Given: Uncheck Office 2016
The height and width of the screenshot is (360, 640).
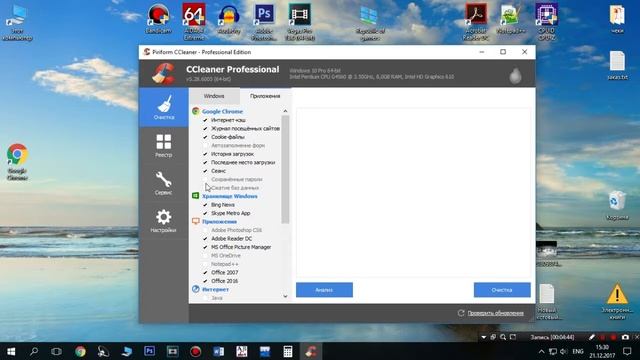Looking at the screenshot, I should coord(205,281).
